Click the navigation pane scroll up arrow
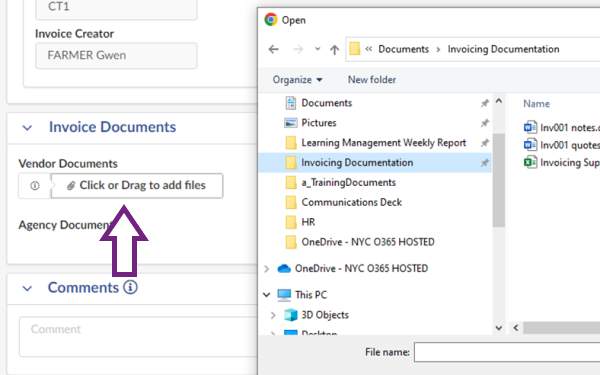This screenshot has width=600, height=375. tap(499, 101)
